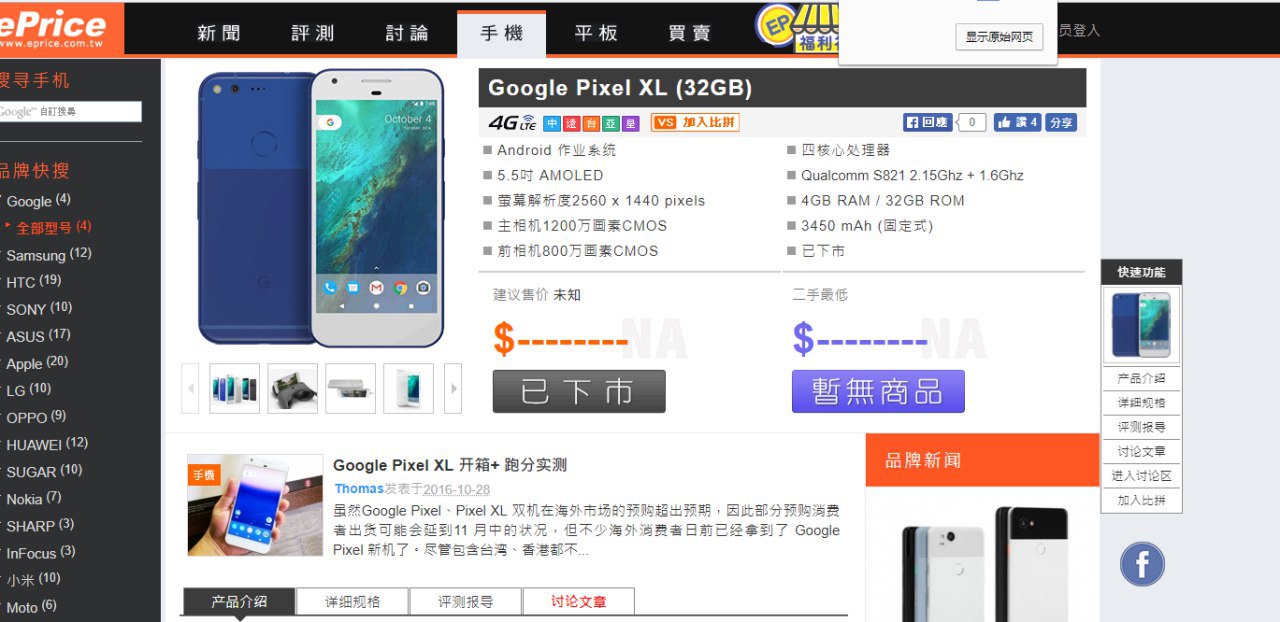The width and height of the screenshot is (1280, 622).
Task: Click the previous thumbnail arrow
Action: 190,388
